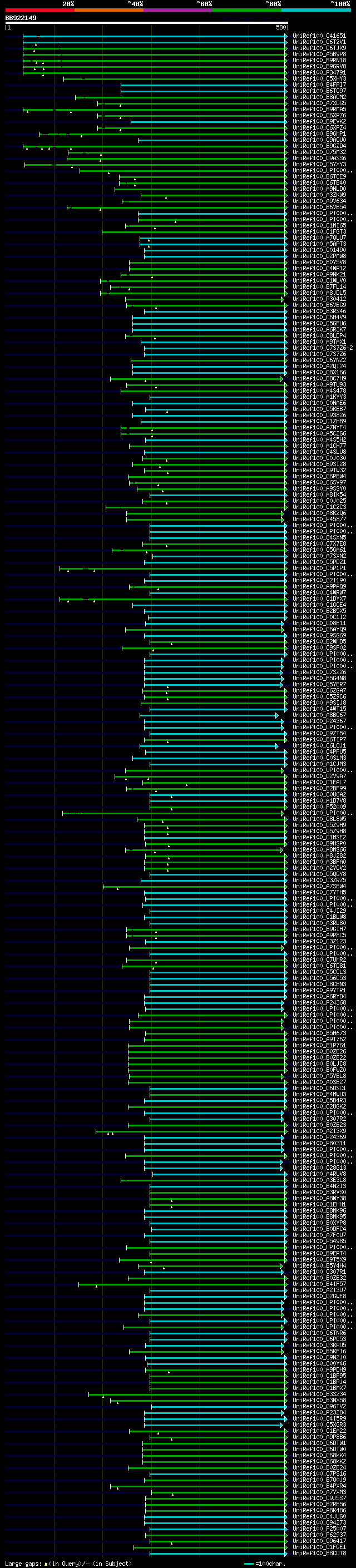Select hit UniRef100_P34791

tap(319, 72)
